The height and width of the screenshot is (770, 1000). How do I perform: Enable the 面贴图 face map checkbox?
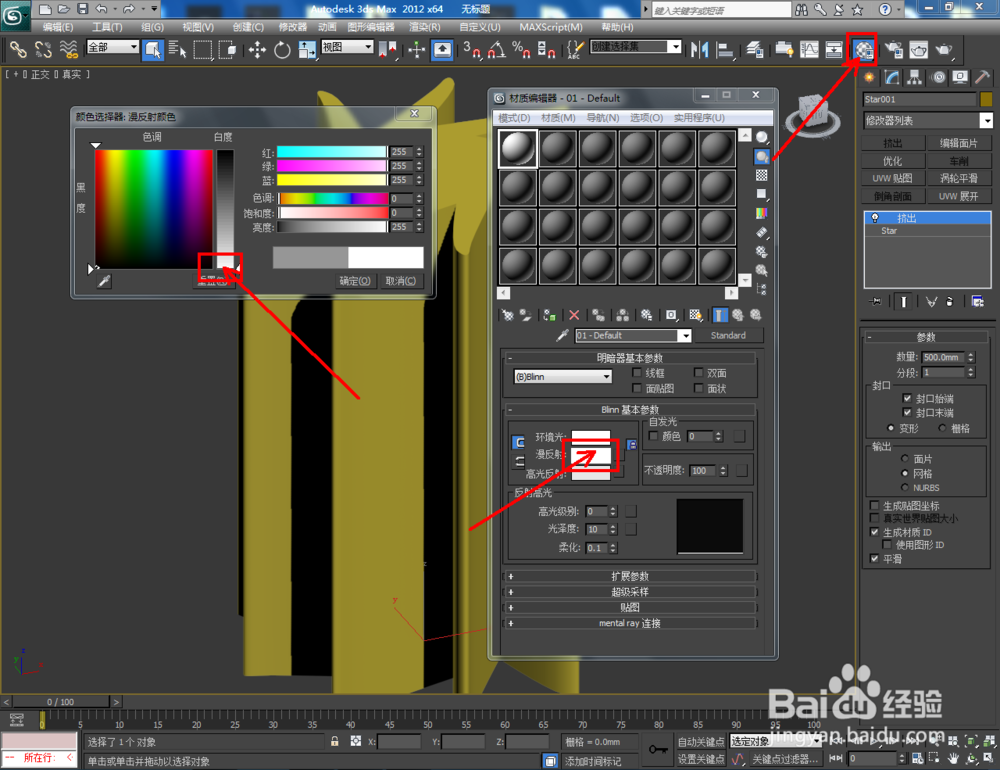pos(636,389)
